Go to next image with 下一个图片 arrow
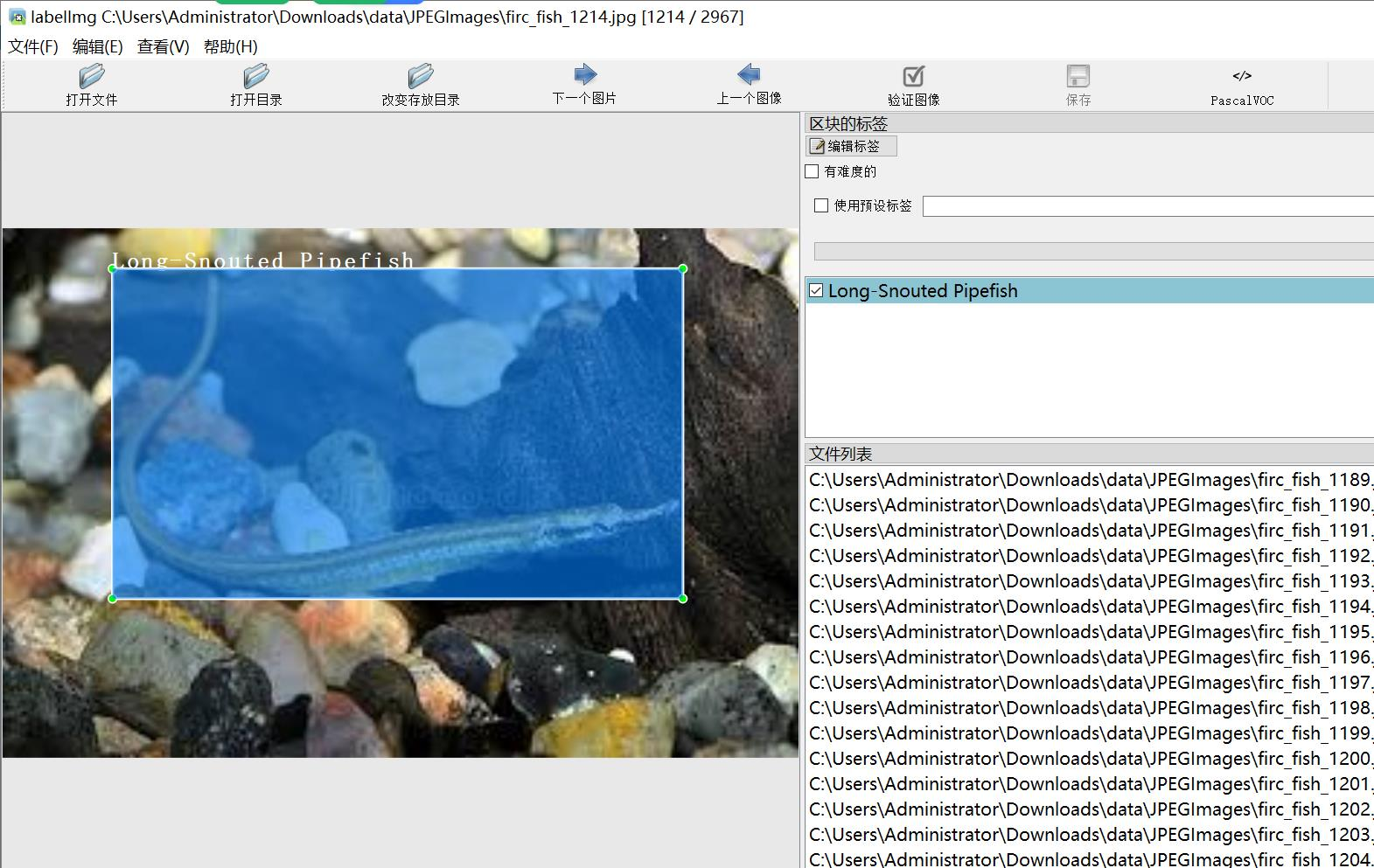 (x=585, y=74)
